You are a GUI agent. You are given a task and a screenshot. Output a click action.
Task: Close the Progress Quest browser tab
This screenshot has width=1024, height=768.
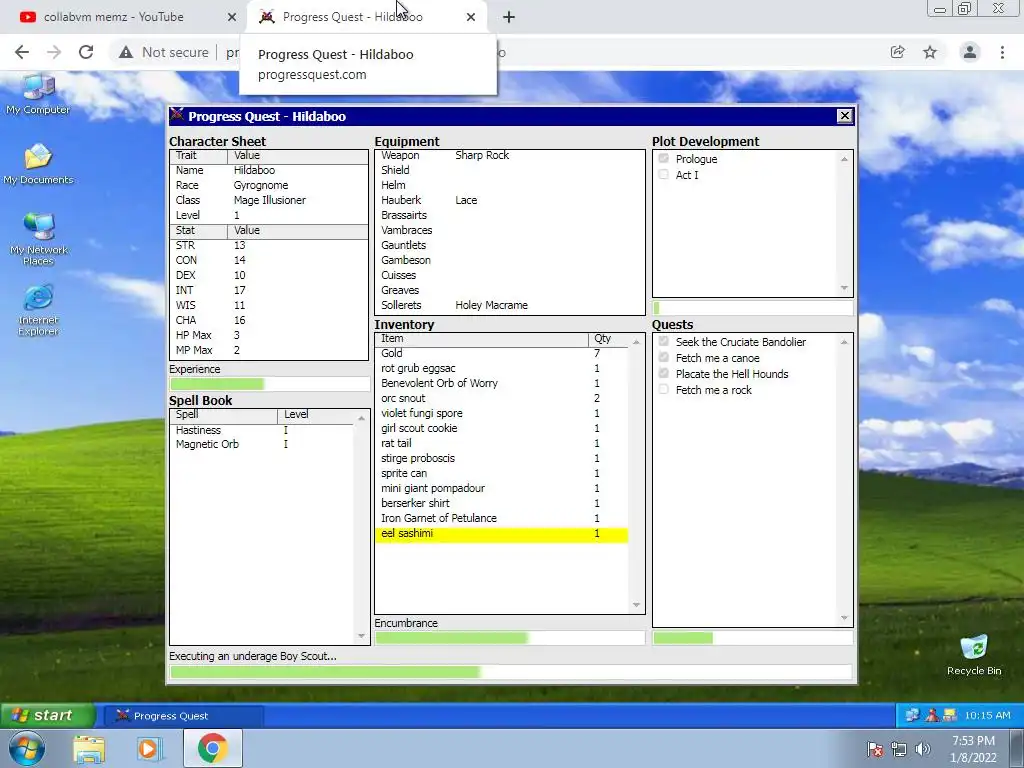click(471, 17)
